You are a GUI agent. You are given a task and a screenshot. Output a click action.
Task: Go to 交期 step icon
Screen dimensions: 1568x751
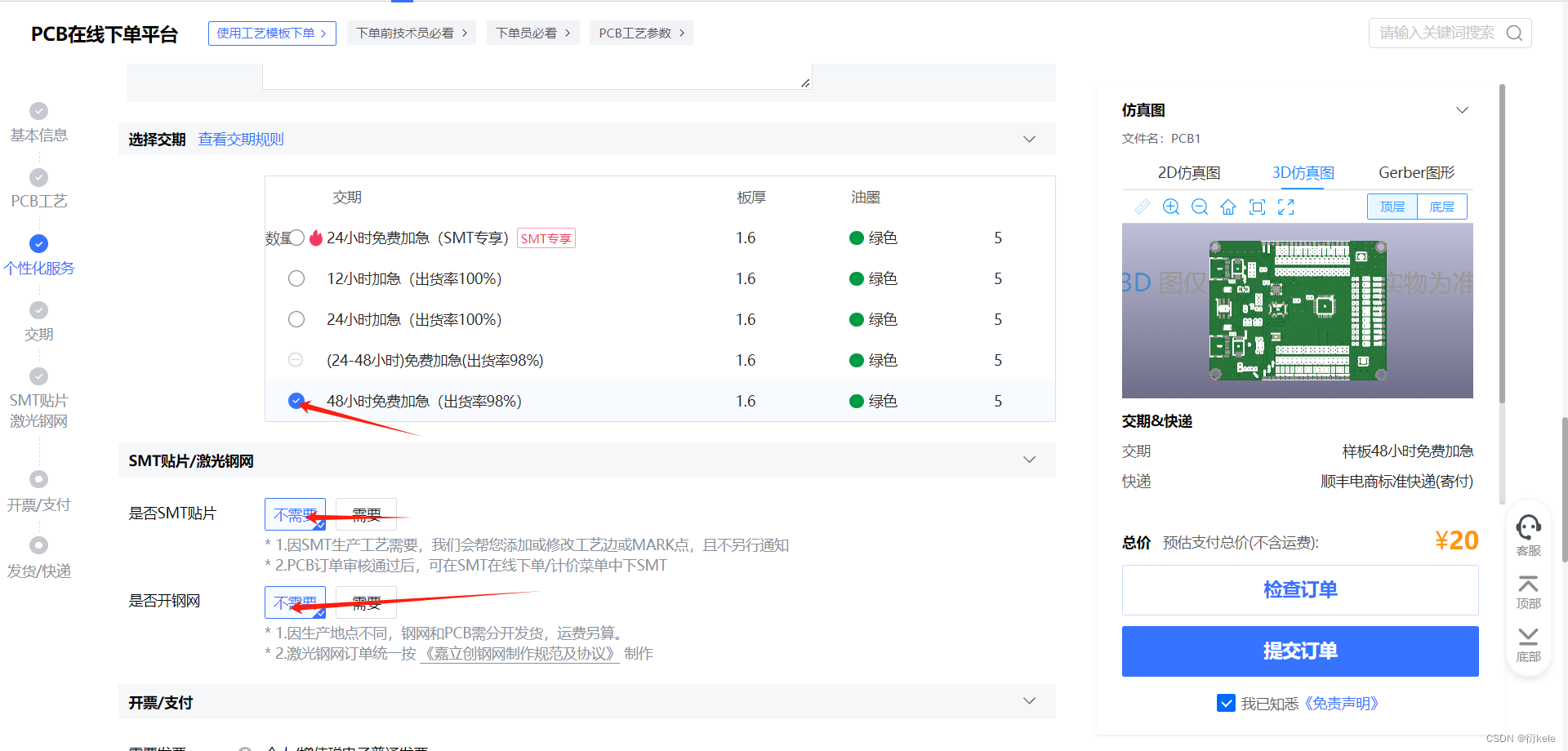click(38, 310)
